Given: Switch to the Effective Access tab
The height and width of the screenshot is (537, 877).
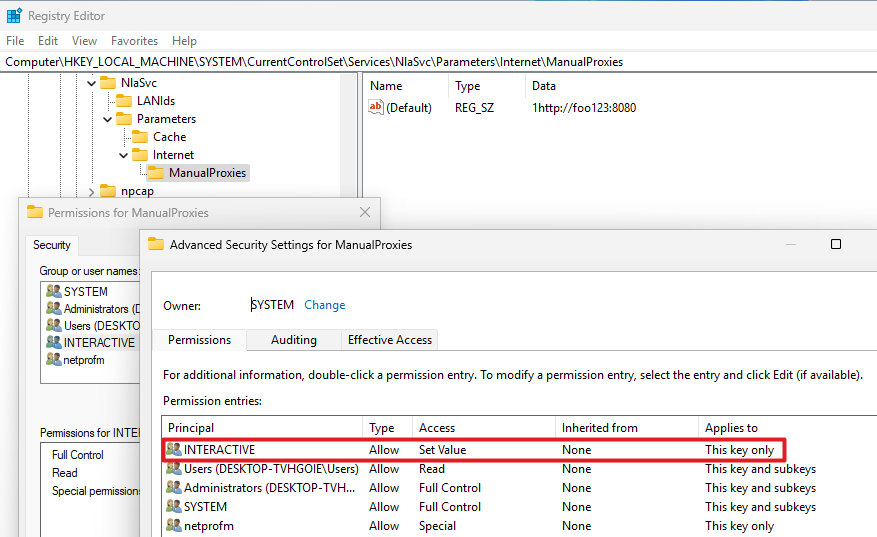Looking at the screenshot, I should [x=389, y=340].
